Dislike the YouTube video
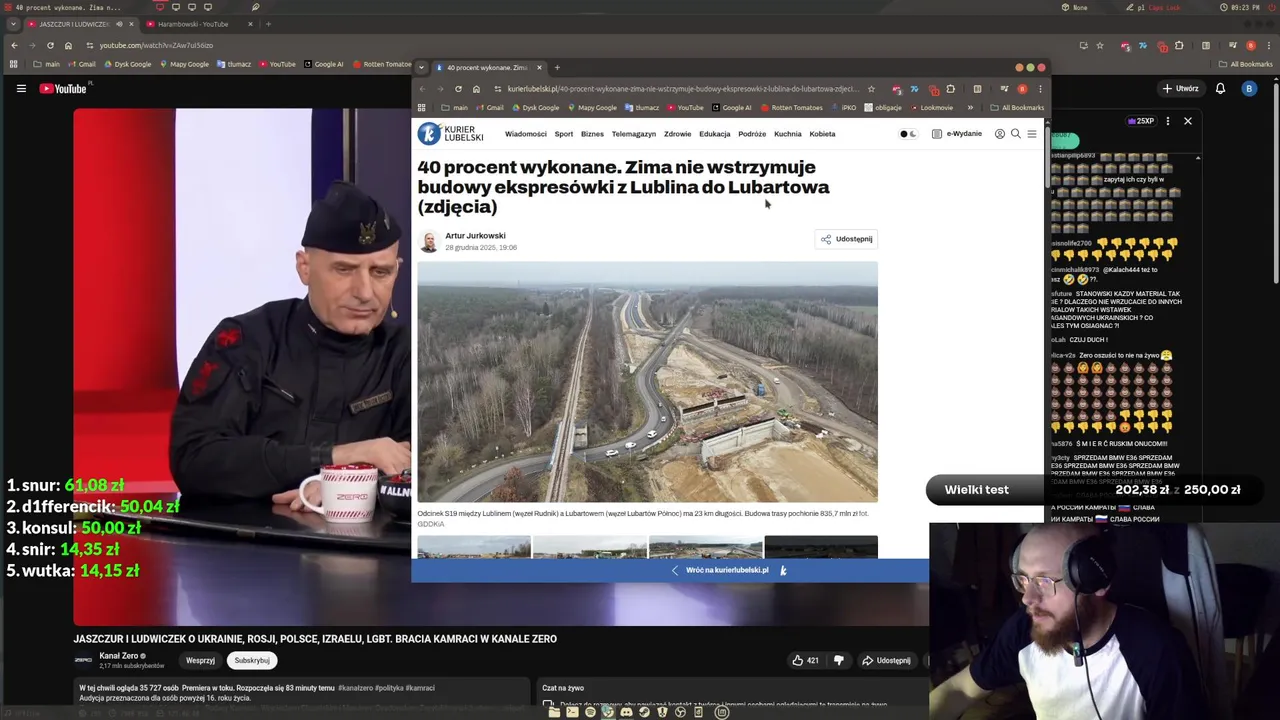The height and width of the screenshot is (720, 1280). coord(839,660)
